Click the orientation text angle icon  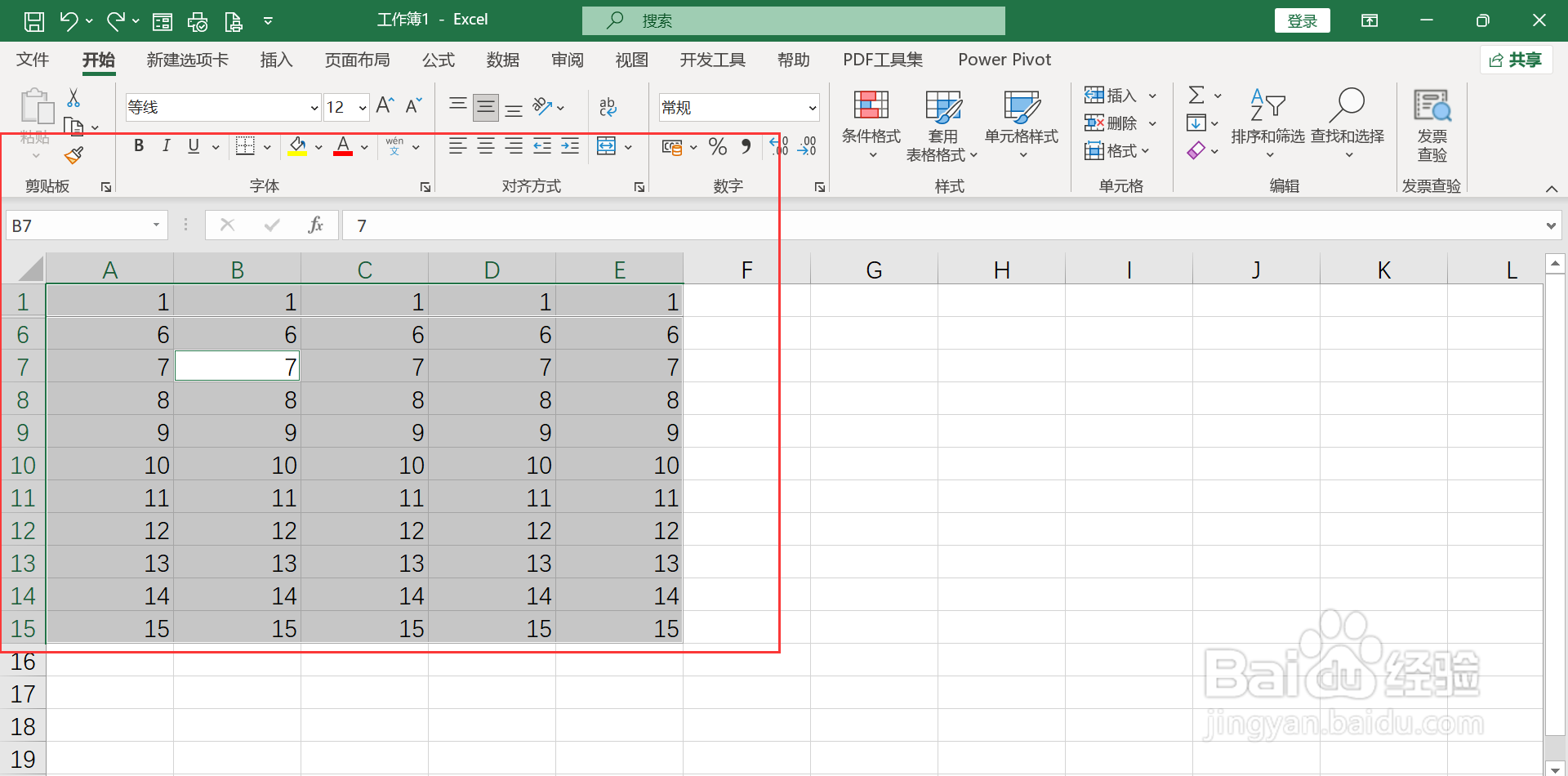point(542,107)
